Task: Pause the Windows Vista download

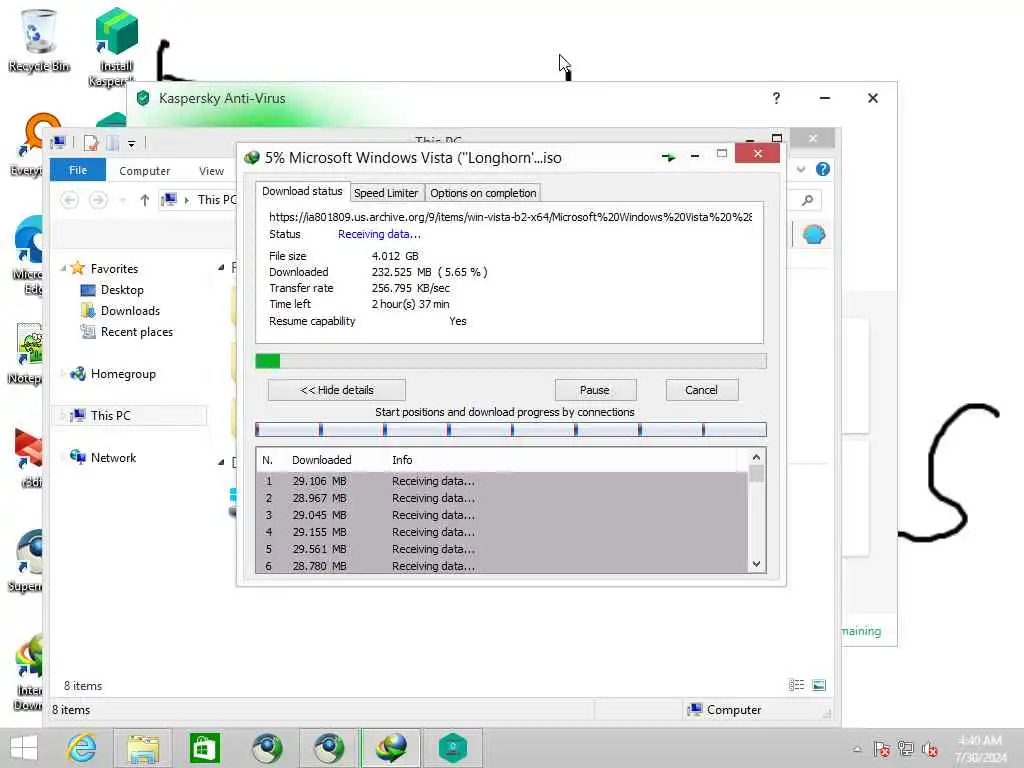Action: [x=595, y=390]
